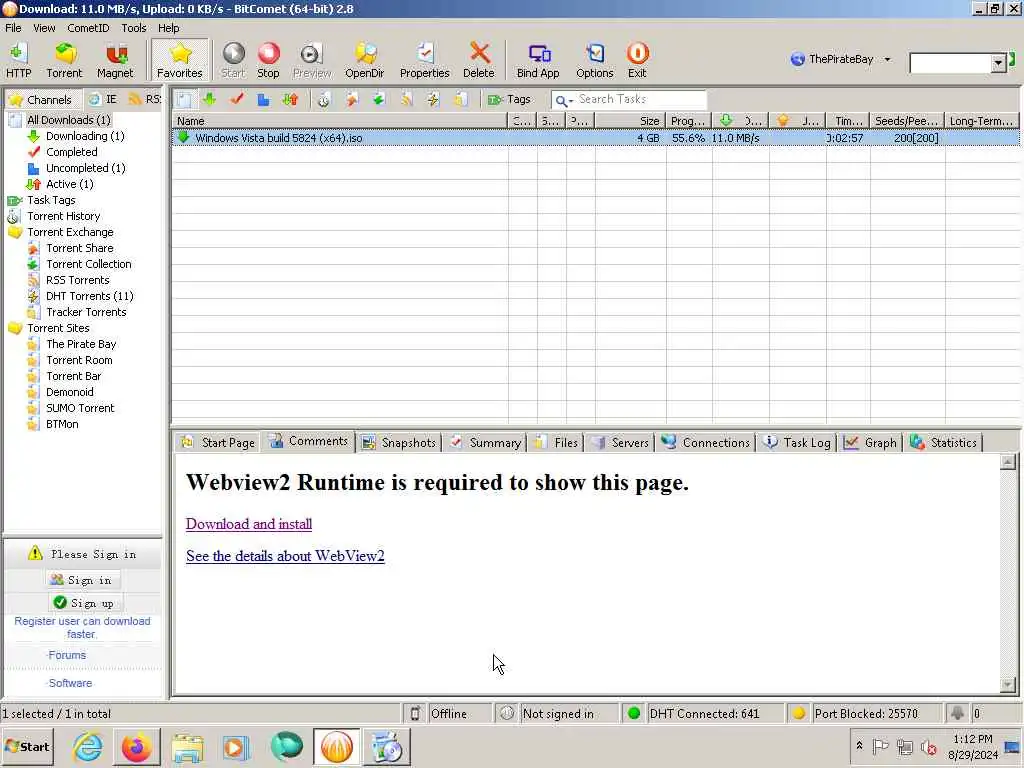Switch to the Connections tab
Image resolution: width=1024 pixels, height=768 pixels.
(705, 442)
